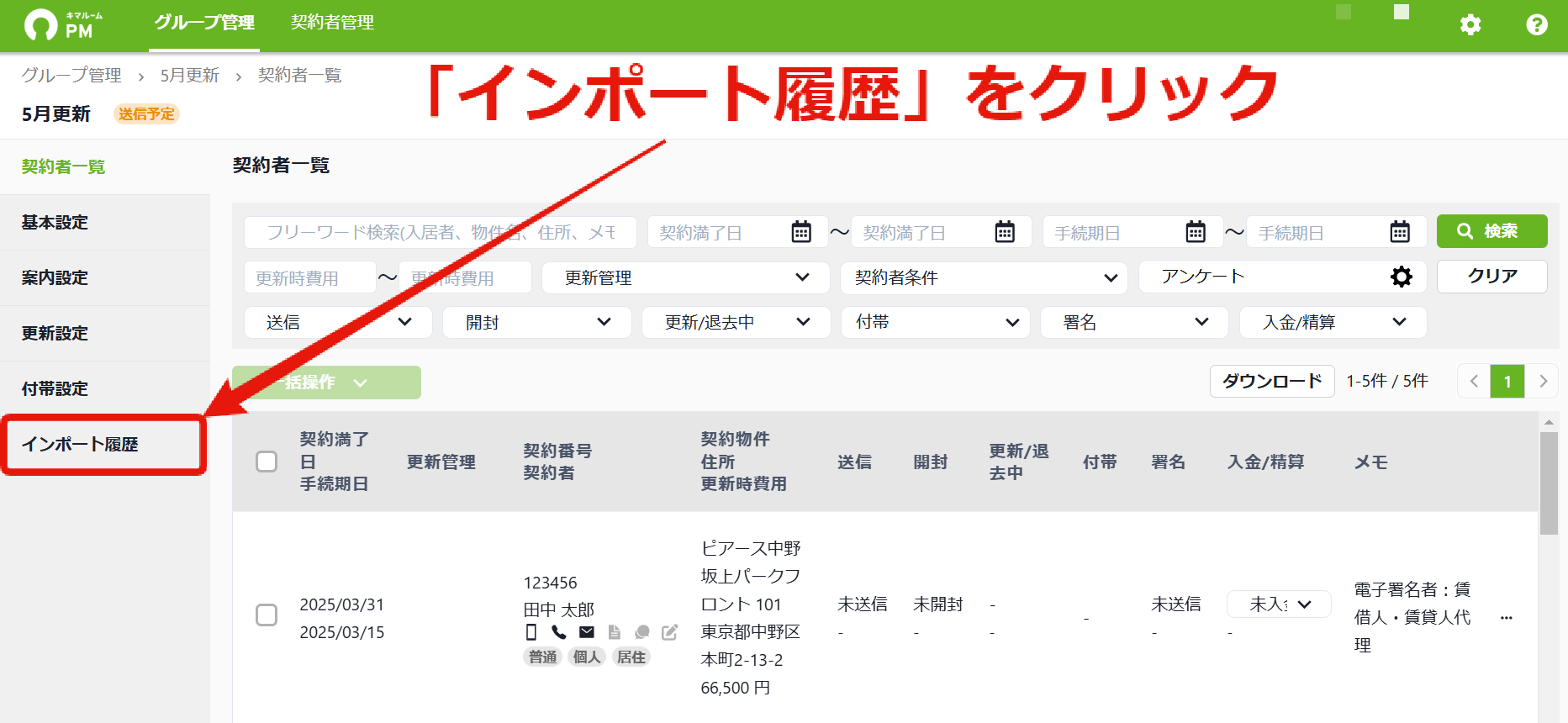Click the 送信予定 status badge
Screen dimensions: 1568x723
tap(146, 113)
